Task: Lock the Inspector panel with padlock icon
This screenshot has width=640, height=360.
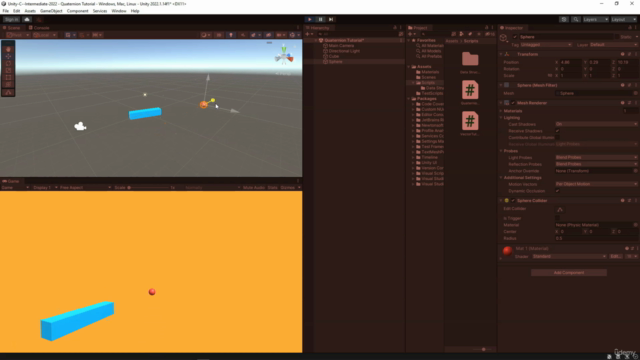Action: tap(629, 28)
